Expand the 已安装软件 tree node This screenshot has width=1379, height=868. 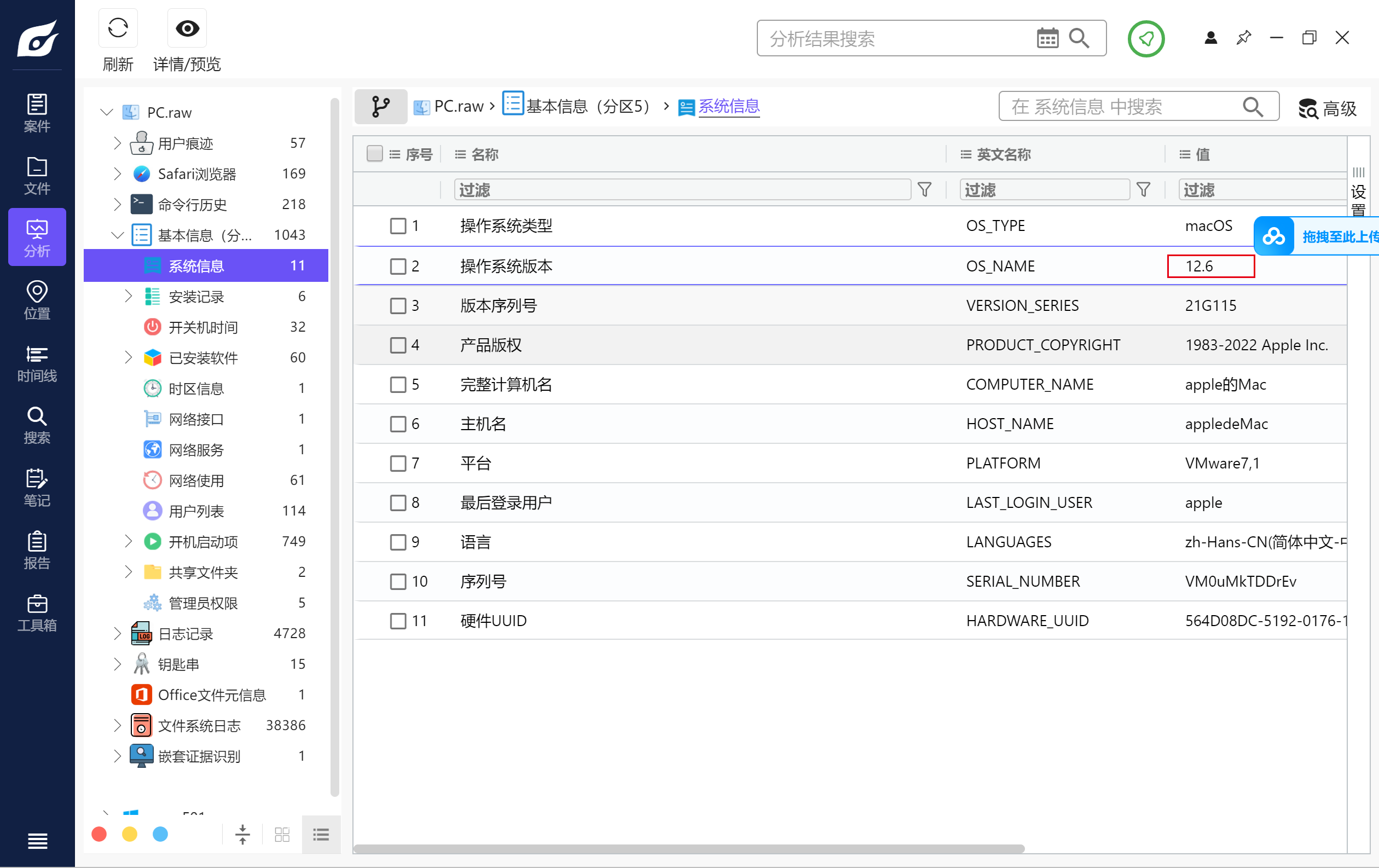coord(128,357)
